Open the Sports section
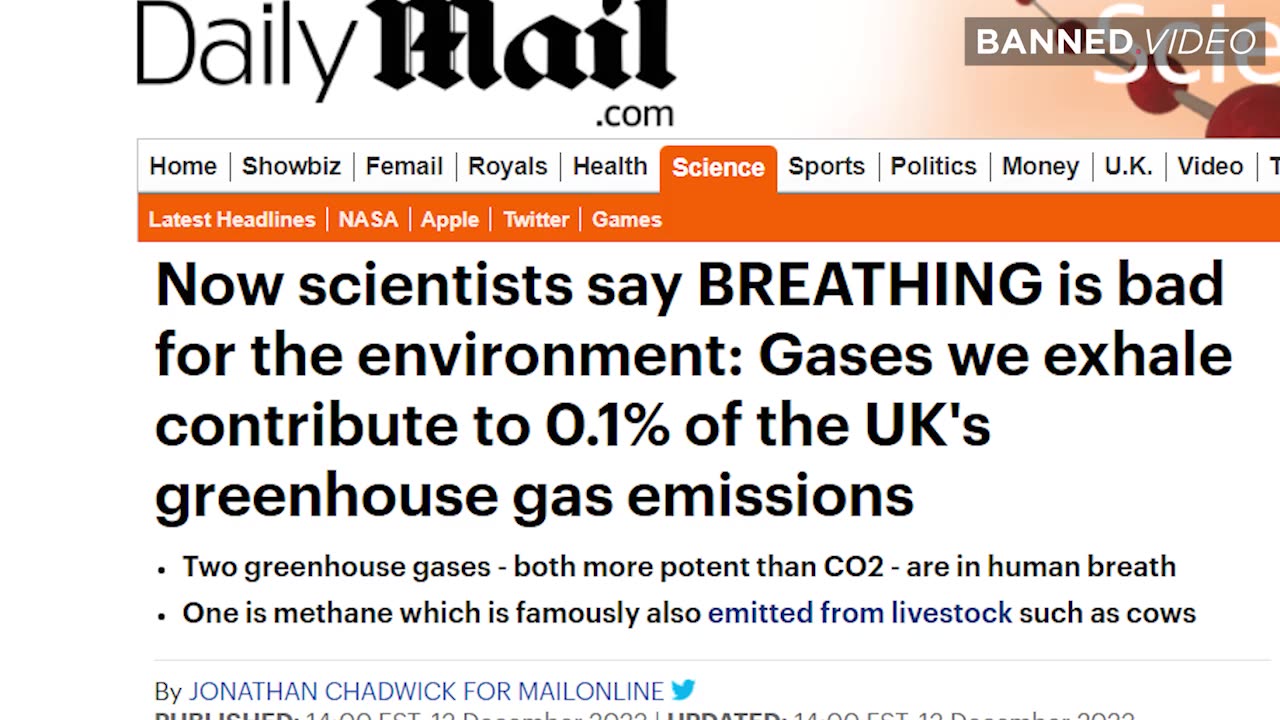 826,166
